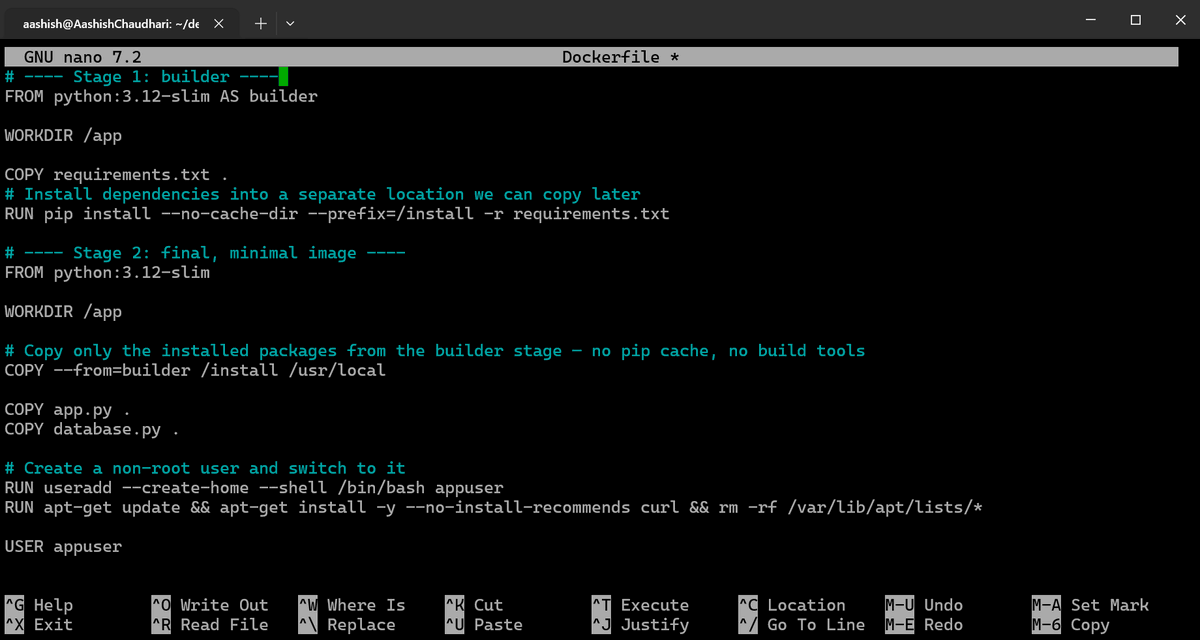The image size is (1200, 640).
Task: Click the COPY --from=builder /install line
Action: click(195, 370)
